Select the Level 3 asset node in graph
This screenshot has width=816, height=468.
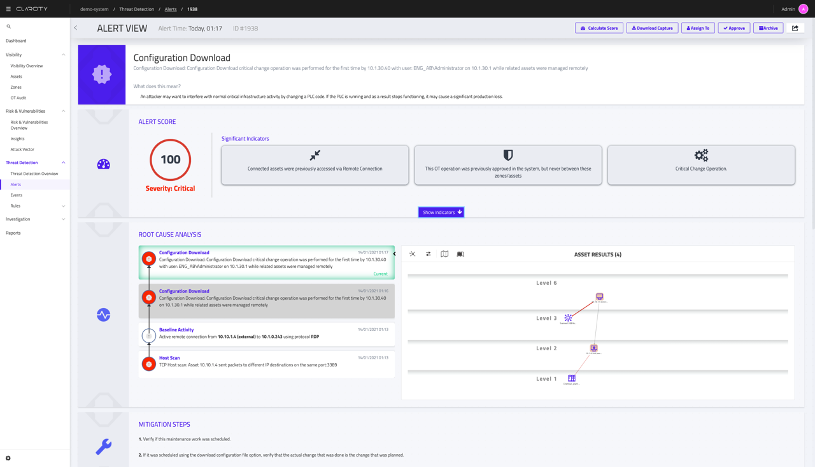[x=568, y=318]
